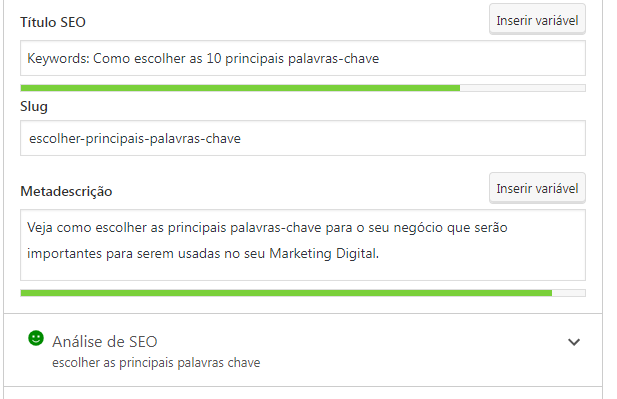Screen dimensions: 617x399
Task: Click the Slug label
Action: 34,107
